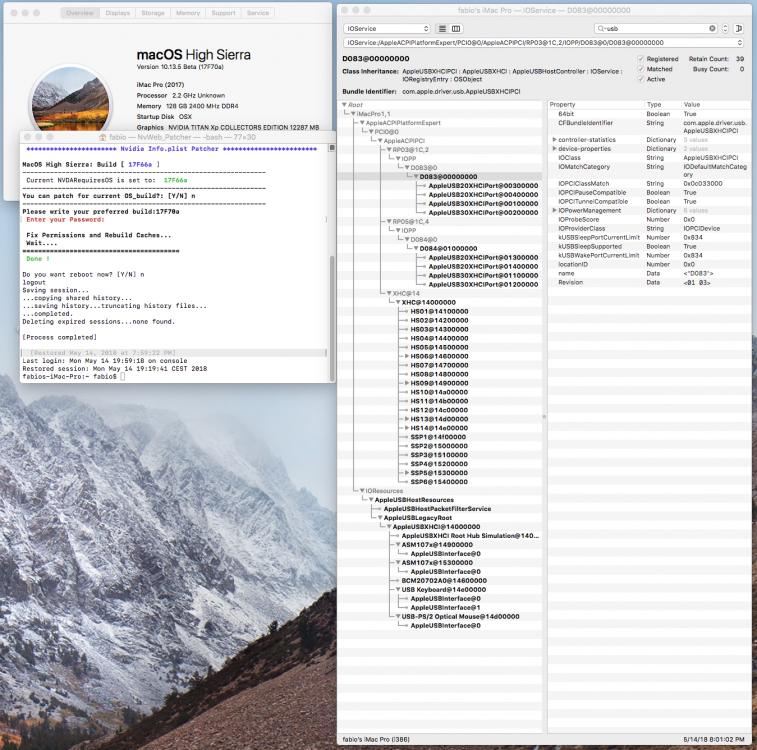The width and height of the screenshot is (757, 750).
Task: Expand the HS09@14900000 node
Action: click(x=407, y=383)
